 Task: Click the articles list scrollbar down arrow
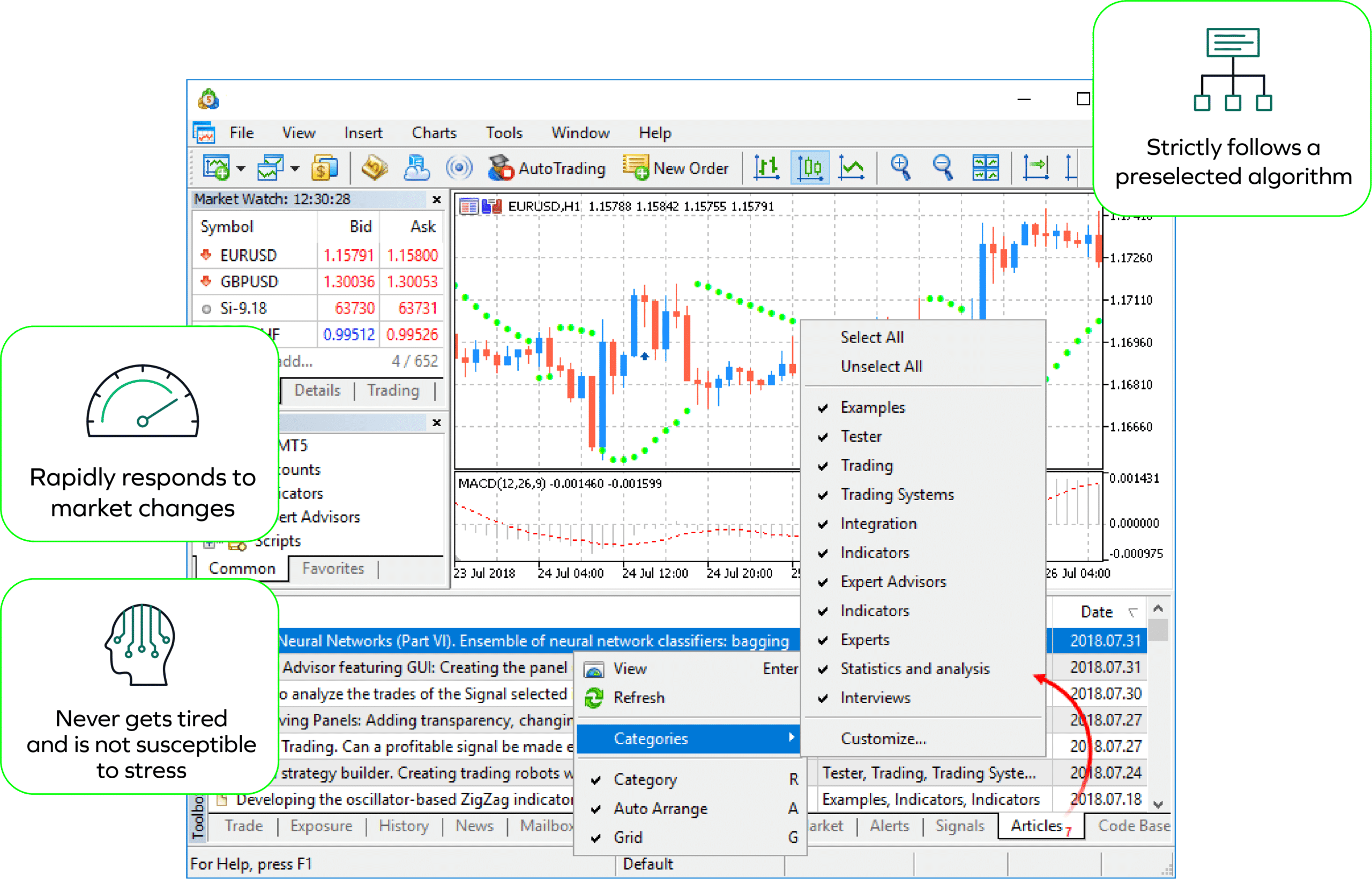click(1158, 804)
